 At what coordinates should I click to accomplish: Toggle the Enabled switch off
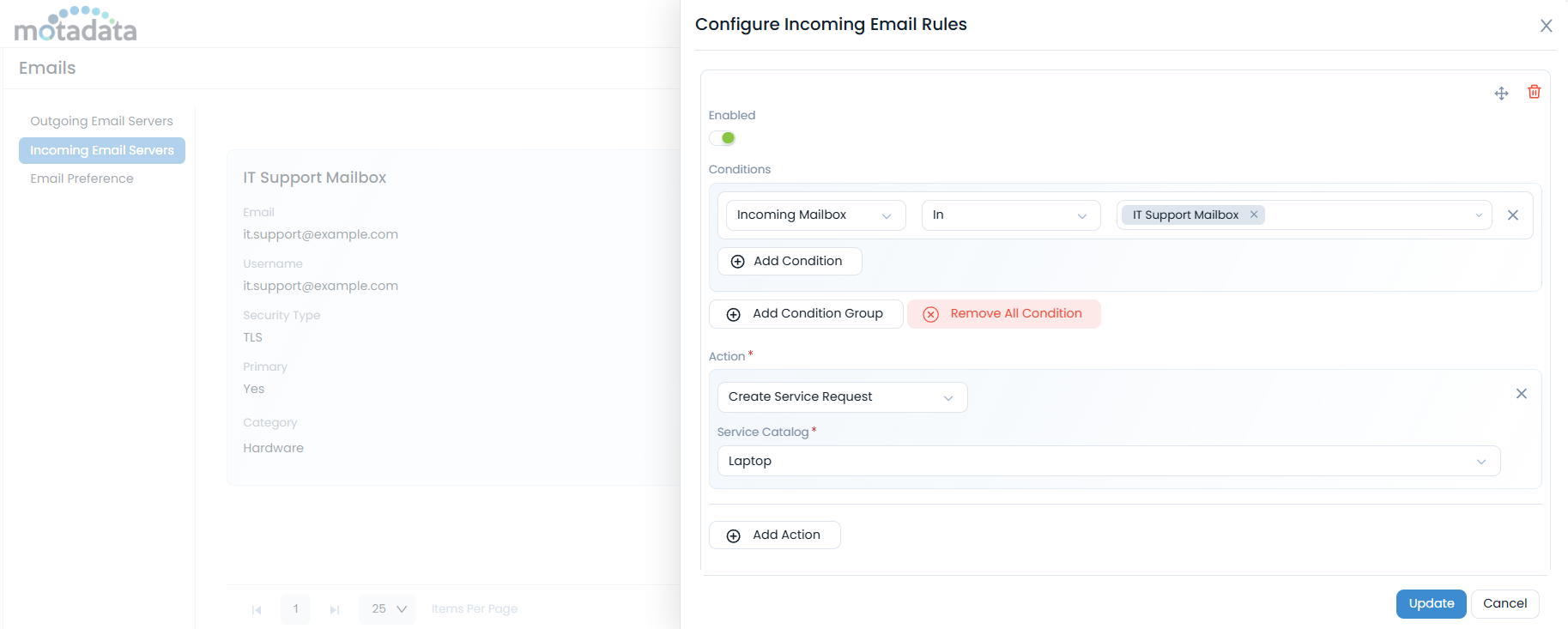[x=723, y=138]
